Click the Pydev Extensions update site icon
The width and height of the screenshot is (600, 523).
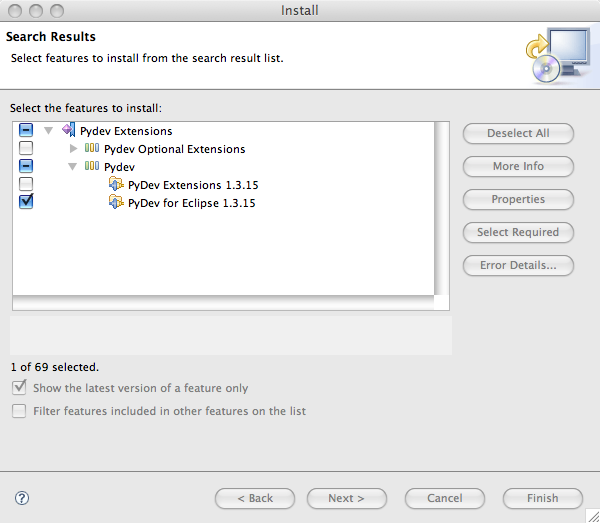coord(68,130)
